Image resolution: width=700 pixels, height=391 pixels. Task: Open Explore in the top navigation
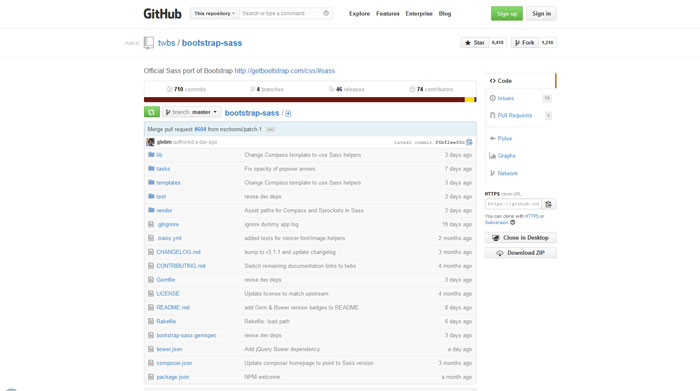click(x=359, y=14)
